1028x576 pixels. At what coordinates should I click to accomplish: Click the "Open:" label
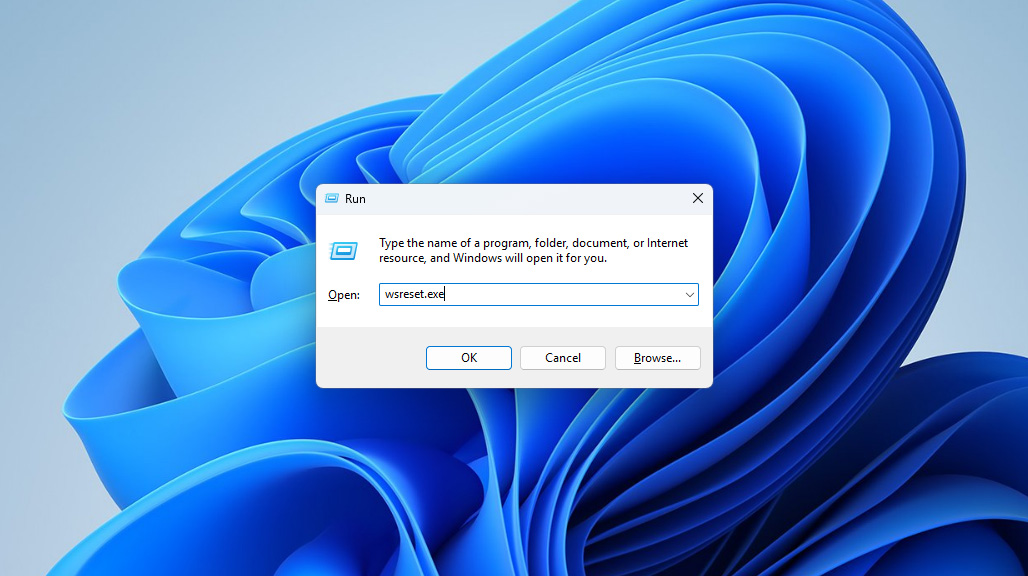[x=344, y=295]
